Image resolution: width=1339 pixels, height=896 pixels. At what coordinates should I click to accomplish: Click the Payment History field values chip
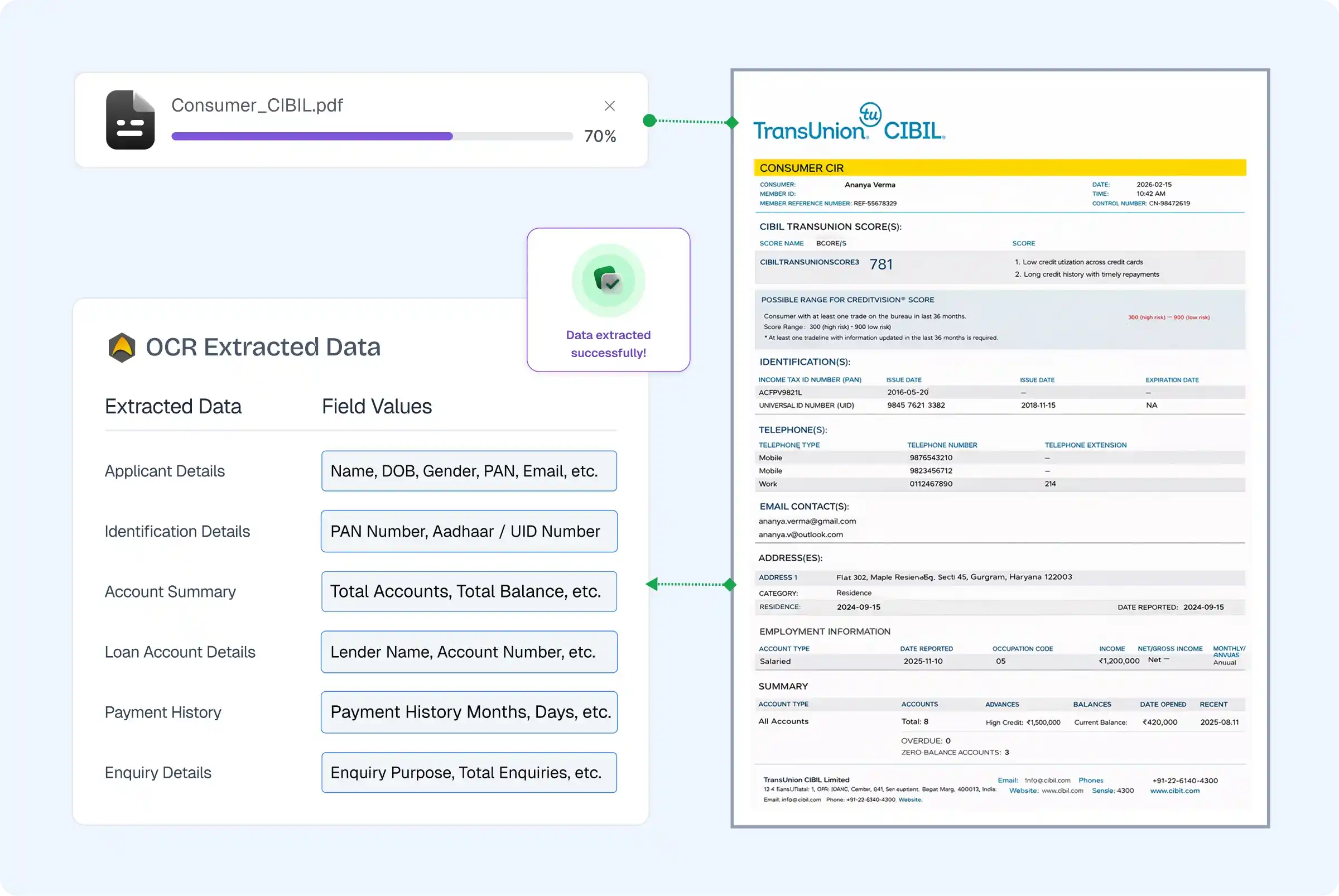[x=469, y=712]
